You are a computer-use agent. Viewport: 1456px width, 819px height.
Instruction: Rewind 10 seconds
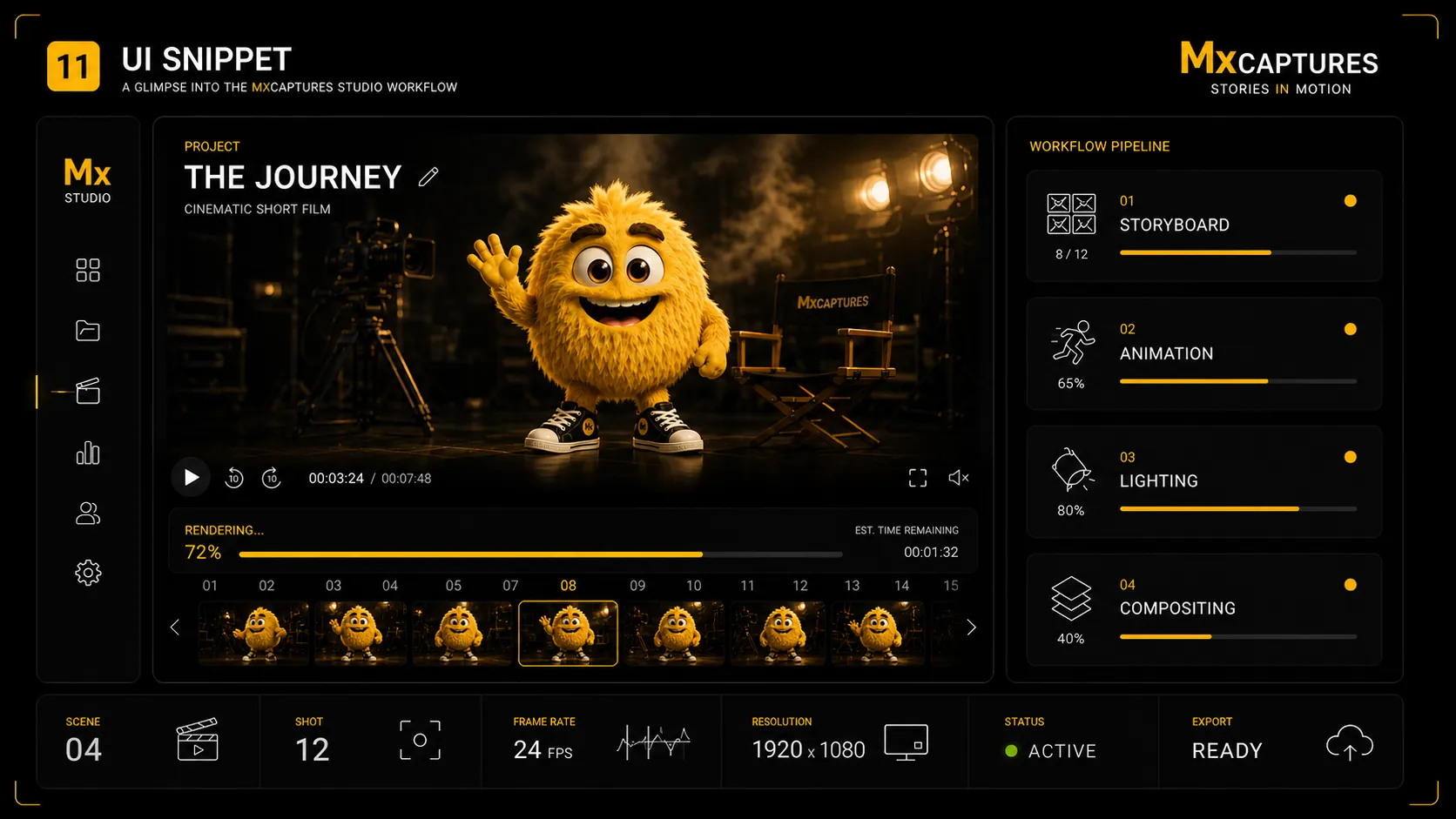234,478
